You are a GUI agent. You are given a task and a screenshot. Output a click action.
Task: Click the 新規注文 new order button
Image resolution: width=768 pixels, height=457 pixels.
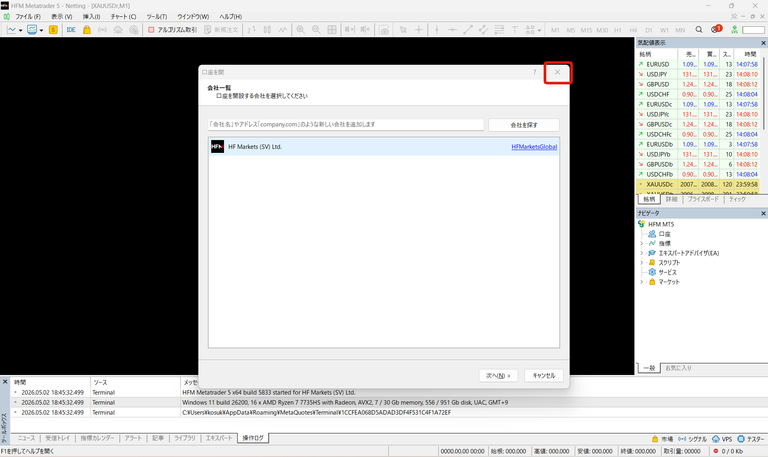[221, 30]
